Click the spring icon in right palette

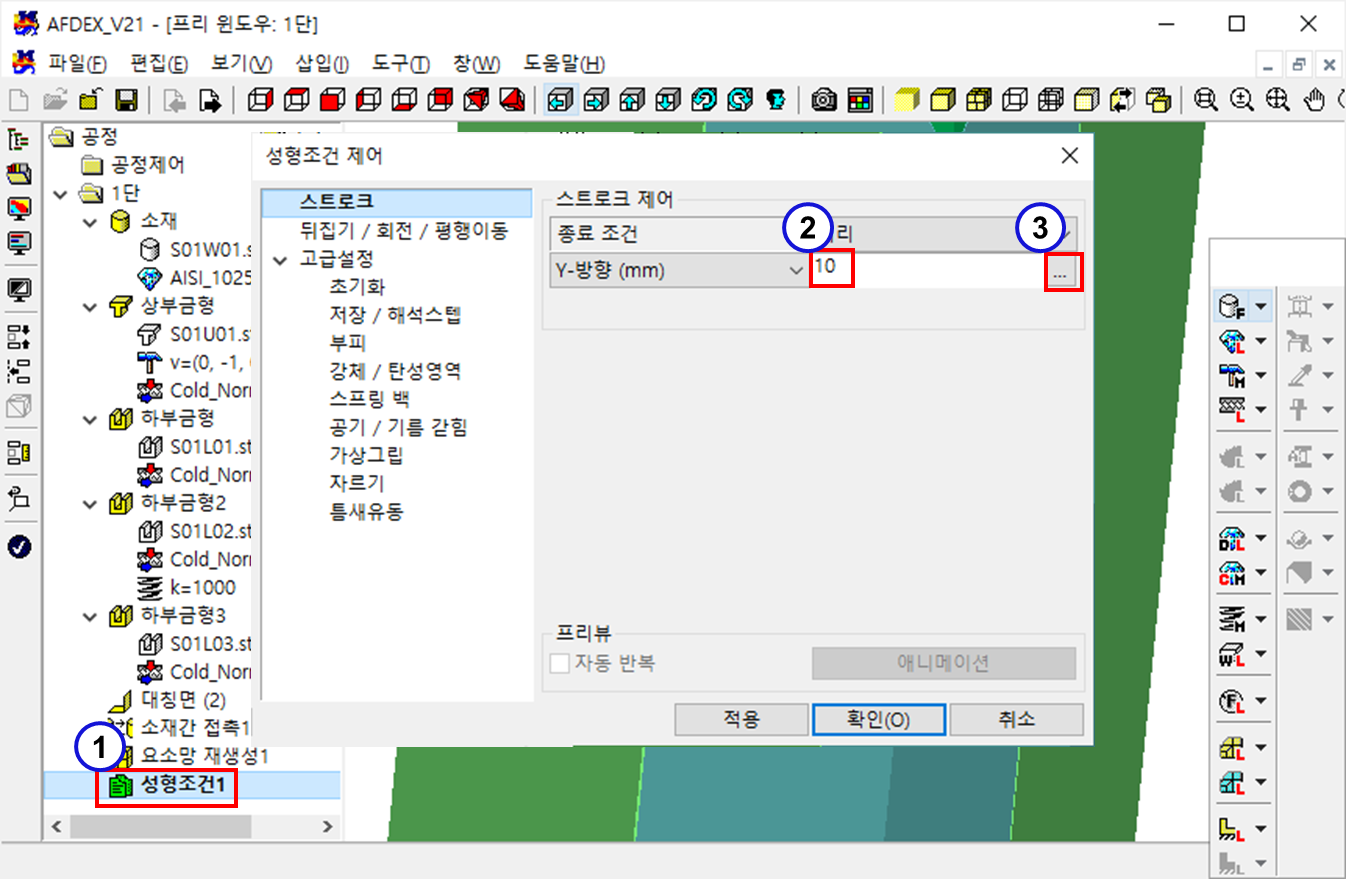(x=1231, y=619)
